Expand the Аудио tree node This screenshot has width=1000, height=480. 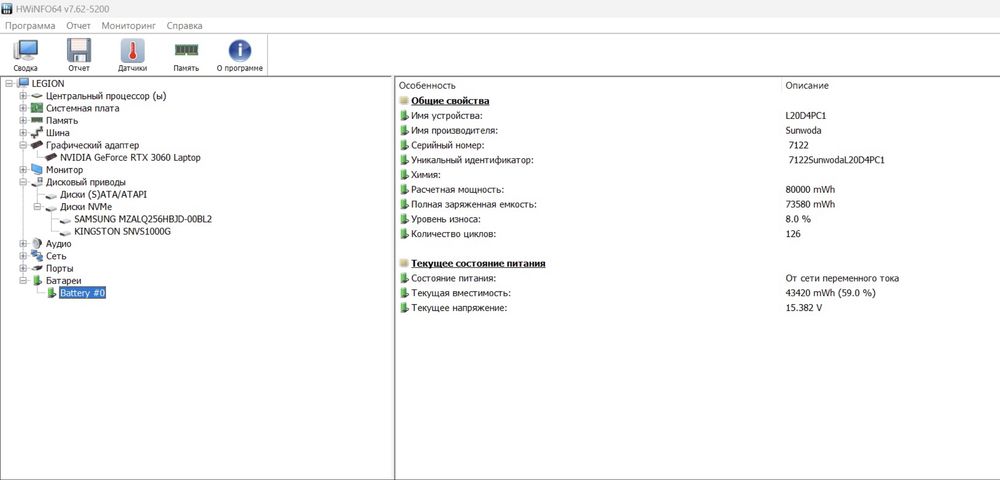tap(23, 244)
